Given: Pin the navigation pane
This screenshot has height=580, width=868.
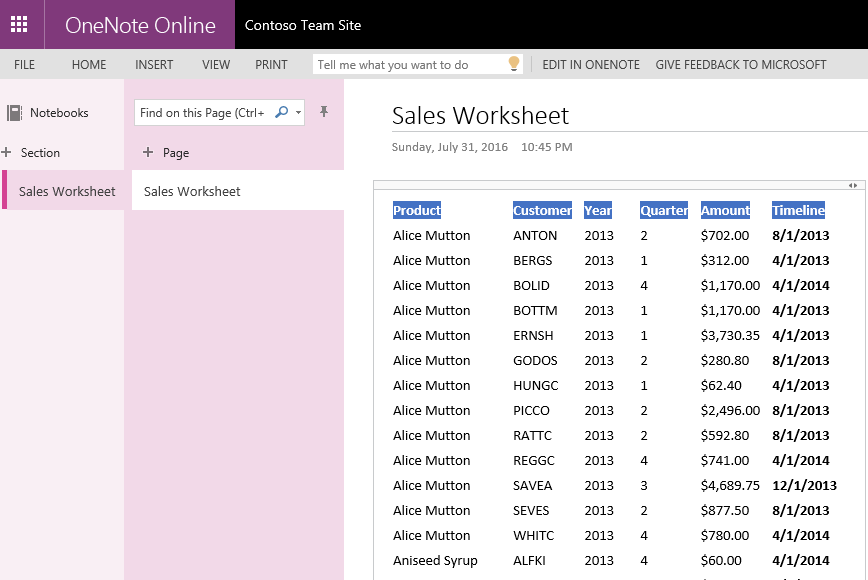Looking at the screenshot, I should 323,112.
